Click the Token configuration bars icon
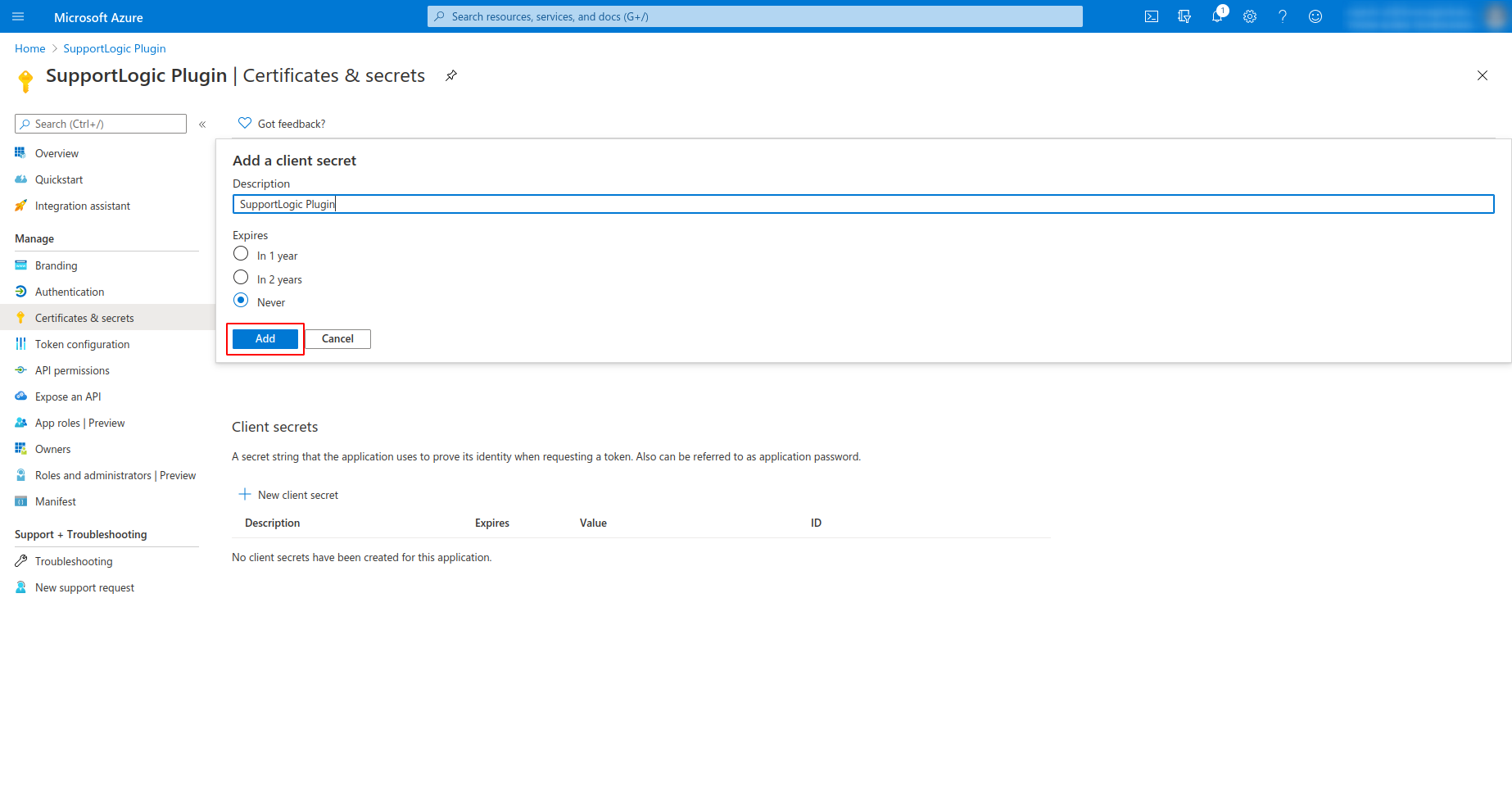The width and height of the screenshot is (1512, 802). tap(20, 344)
